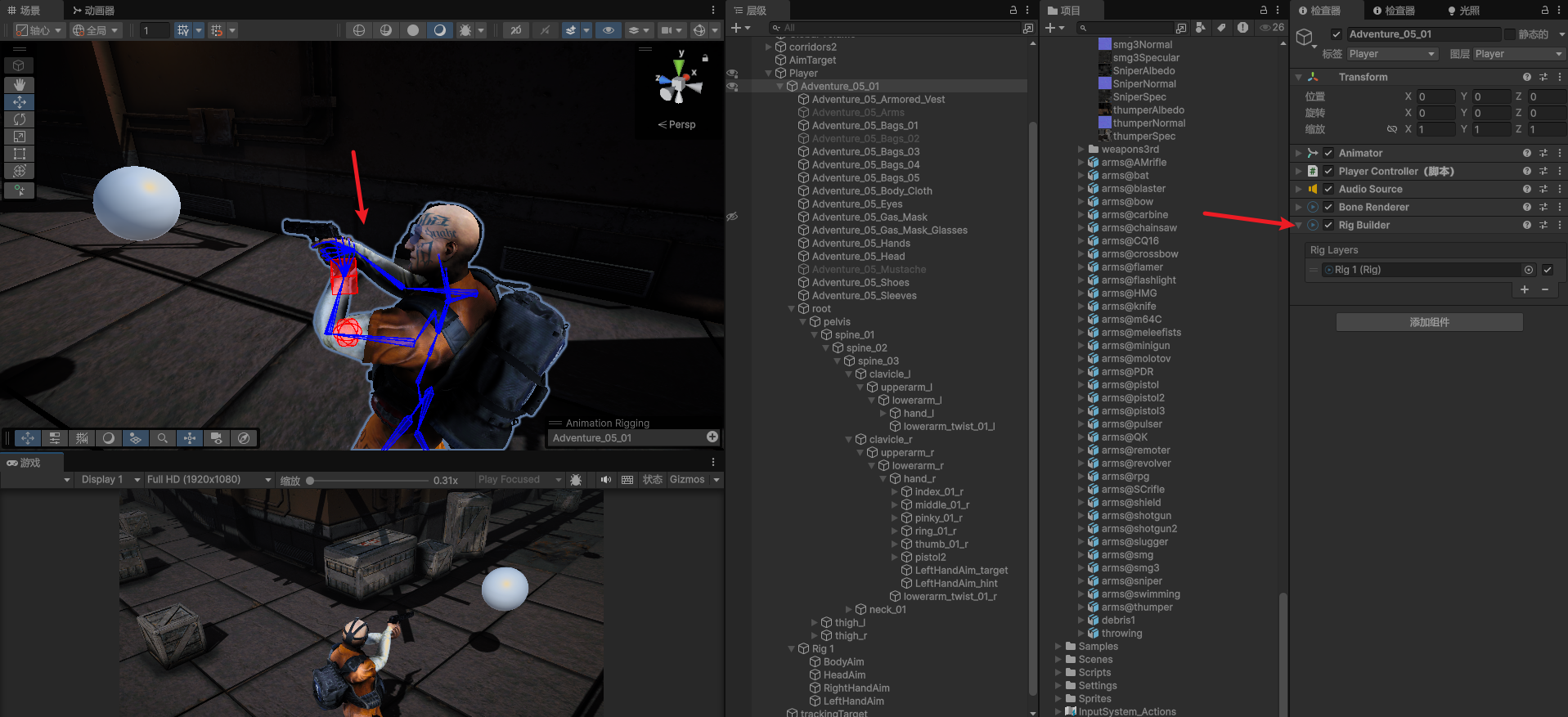Open the debug draw mode bug icon
This screenshot has width=1568, height=717.
[x=465, y=30]
